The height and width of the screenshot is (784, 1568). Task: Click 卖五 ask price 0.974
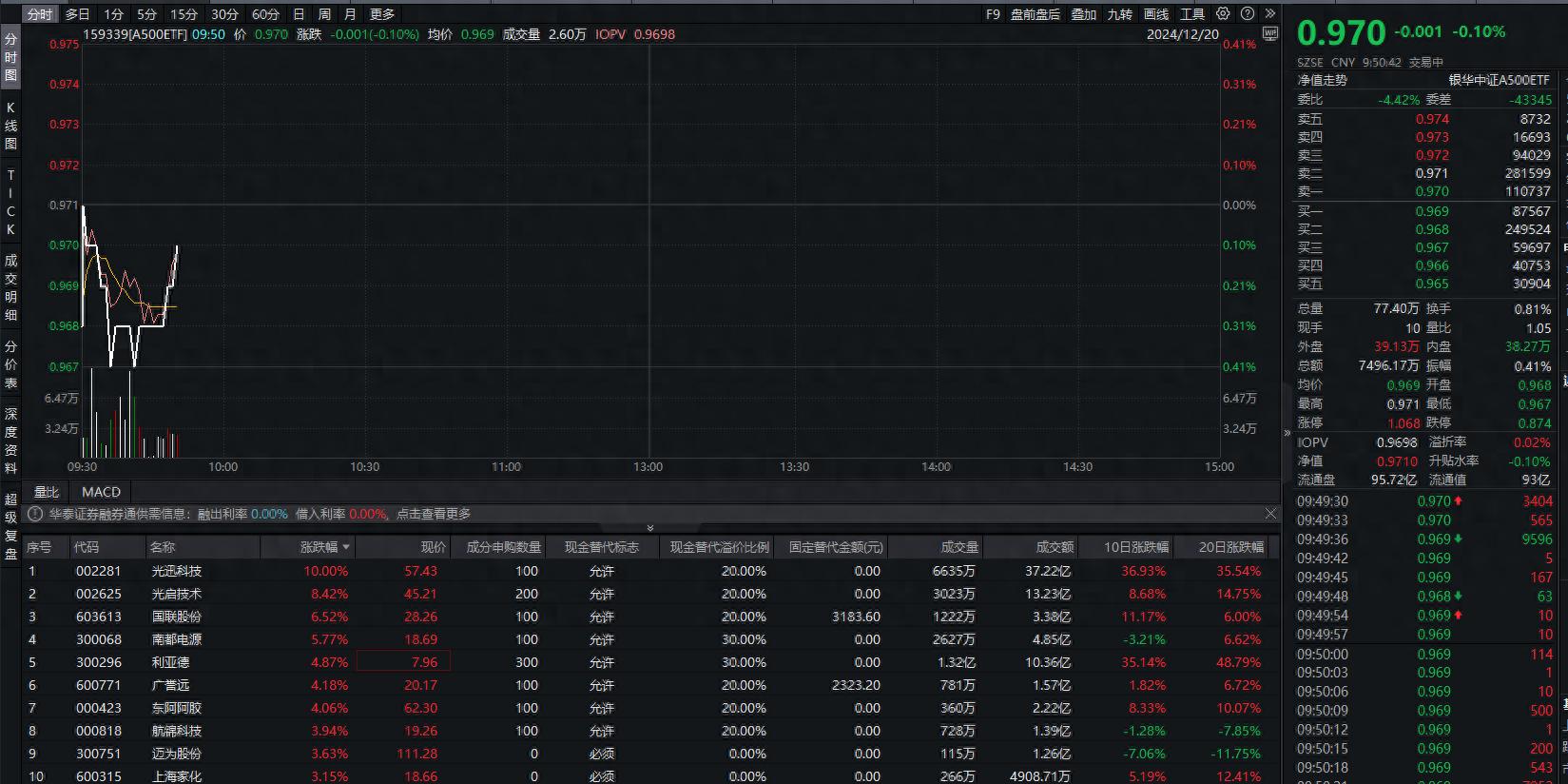coord(1432,119)
